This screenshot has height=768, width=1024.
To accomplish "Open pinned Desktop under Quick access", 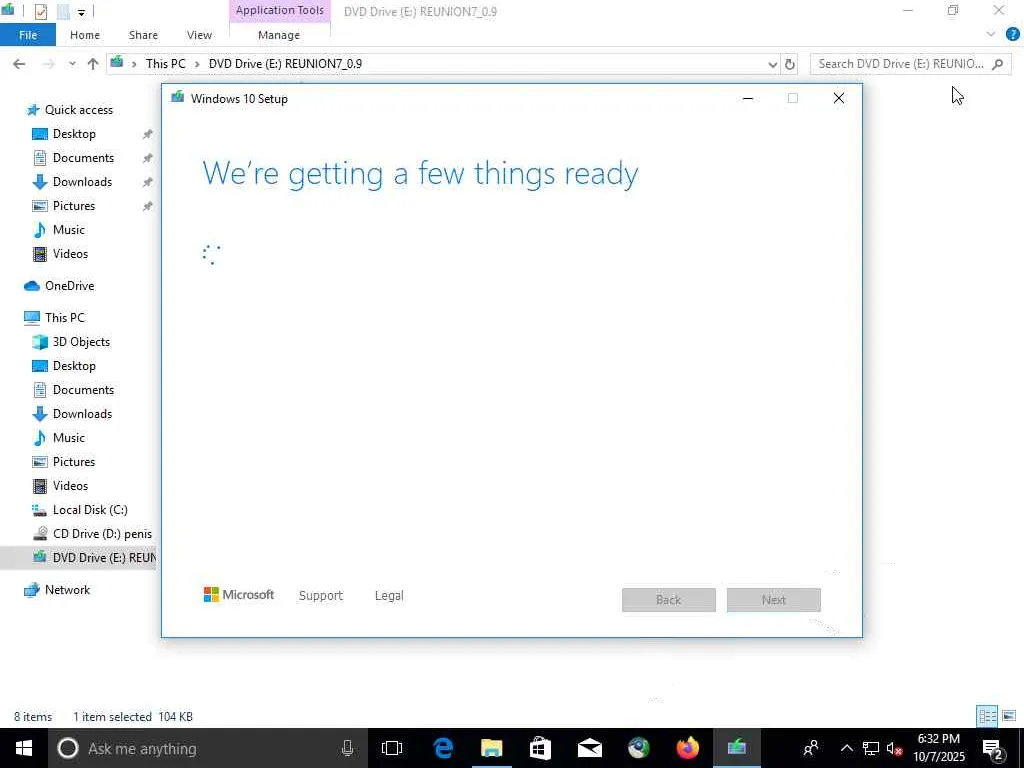I will 74,134.
